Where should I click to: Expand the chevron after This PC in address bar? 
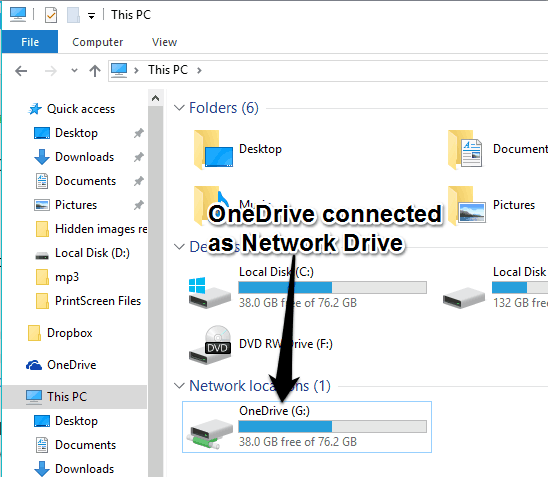(x=199, y=70)
